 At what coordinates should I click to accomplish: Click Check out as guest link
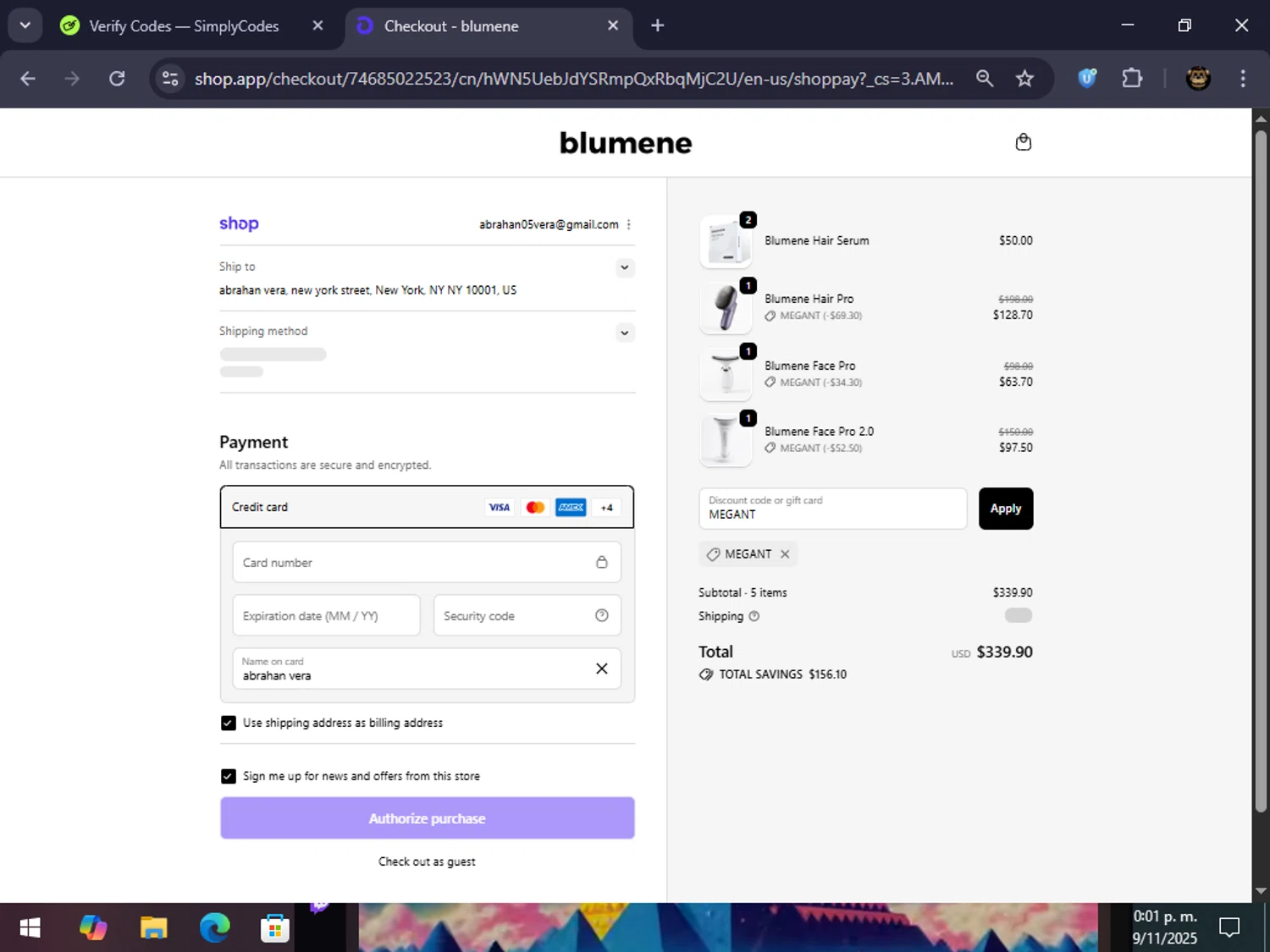(427, 861)
